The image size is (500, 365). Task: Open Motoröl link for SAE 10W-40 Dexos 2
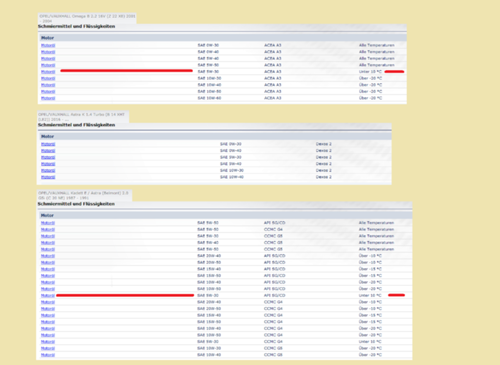[48, 177]
